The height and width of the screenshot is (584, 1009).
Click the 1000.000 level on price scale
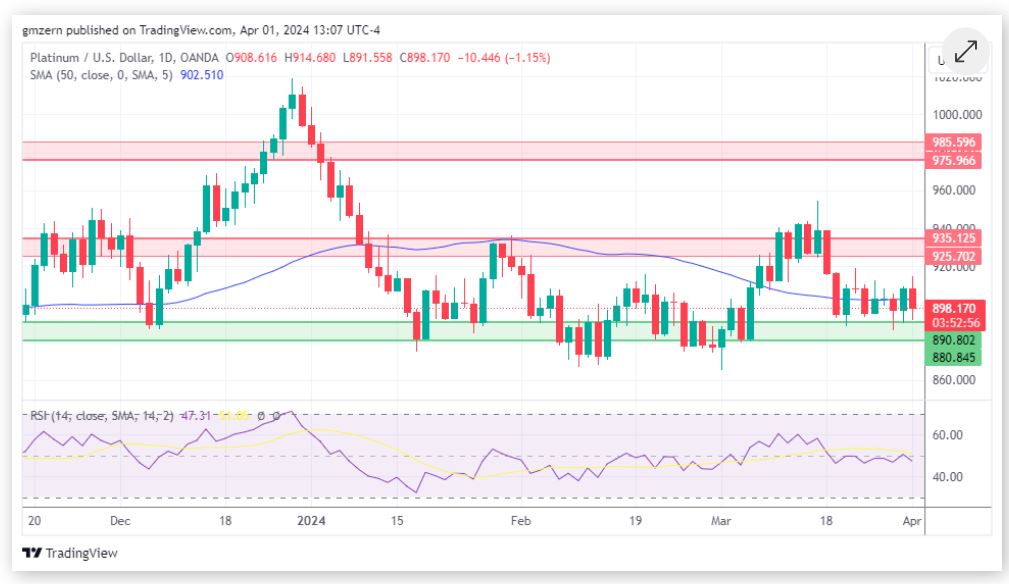pos(954,115)
